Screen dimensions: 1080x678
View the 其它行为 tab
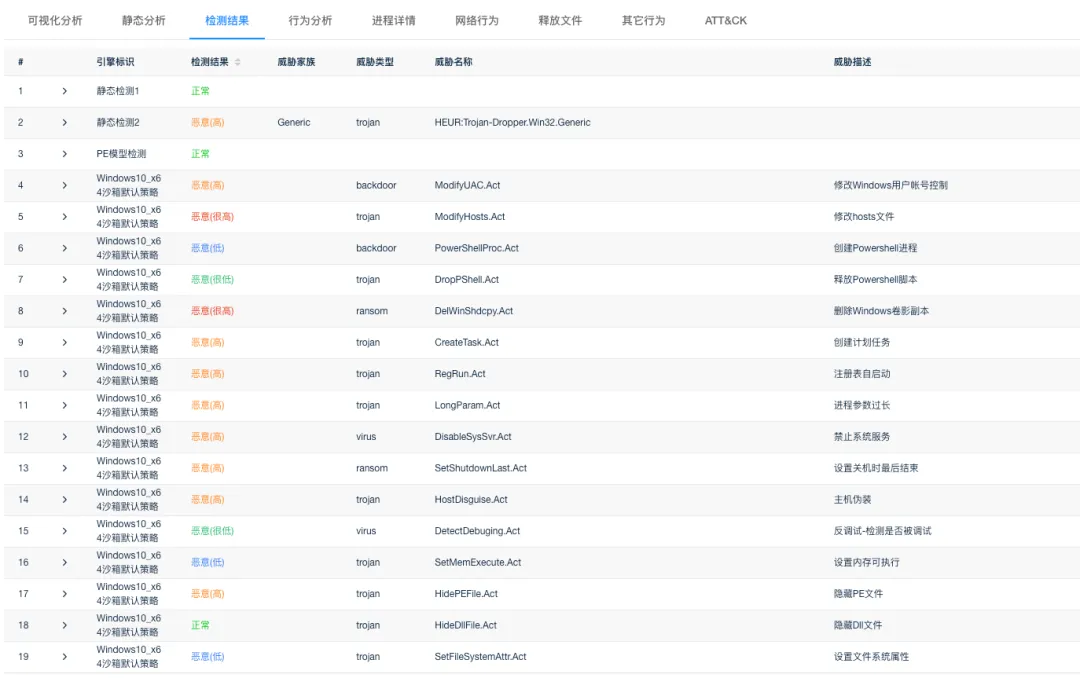point(643,21)
